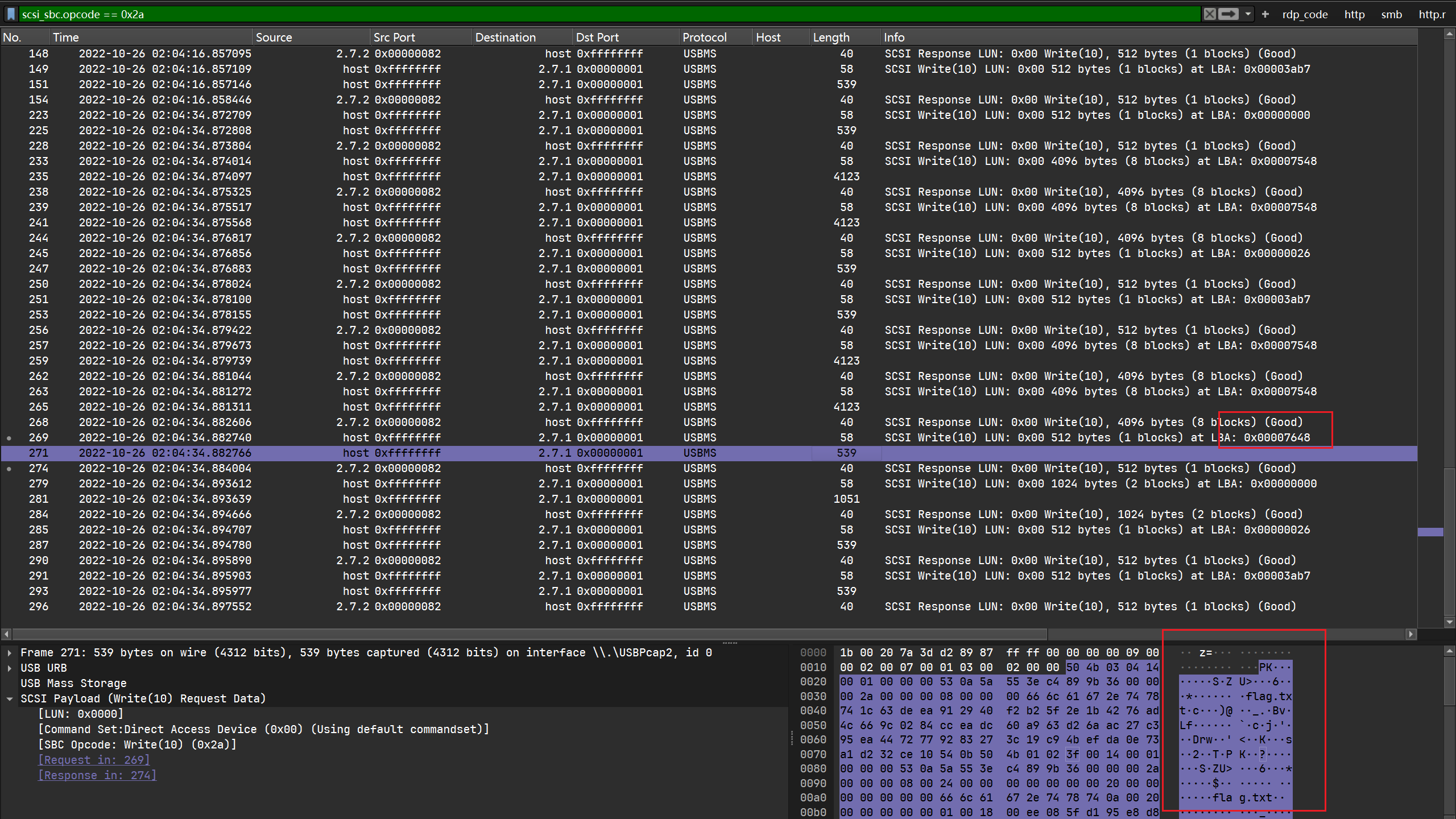Click the flag.tx ASCII text in hex pane
The height and width of the screenshot is (819, 1456).
[1269, 696]
